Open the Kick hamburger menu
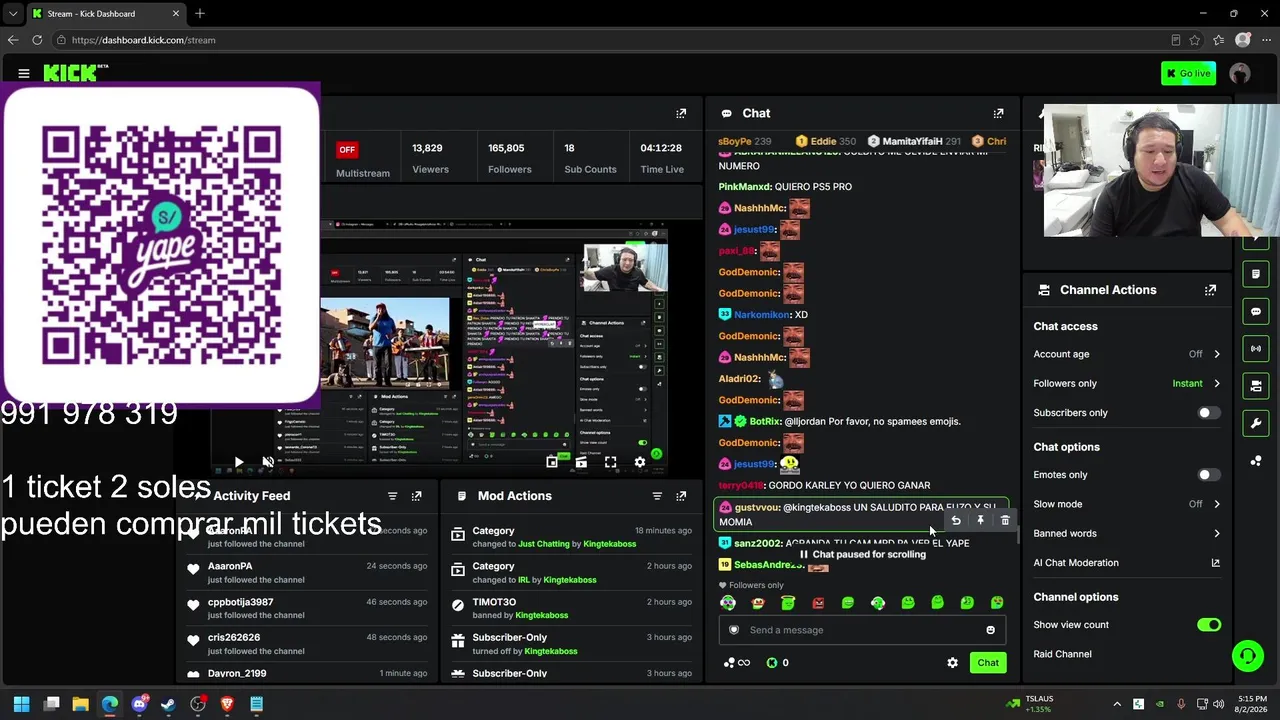 (24, 73)
